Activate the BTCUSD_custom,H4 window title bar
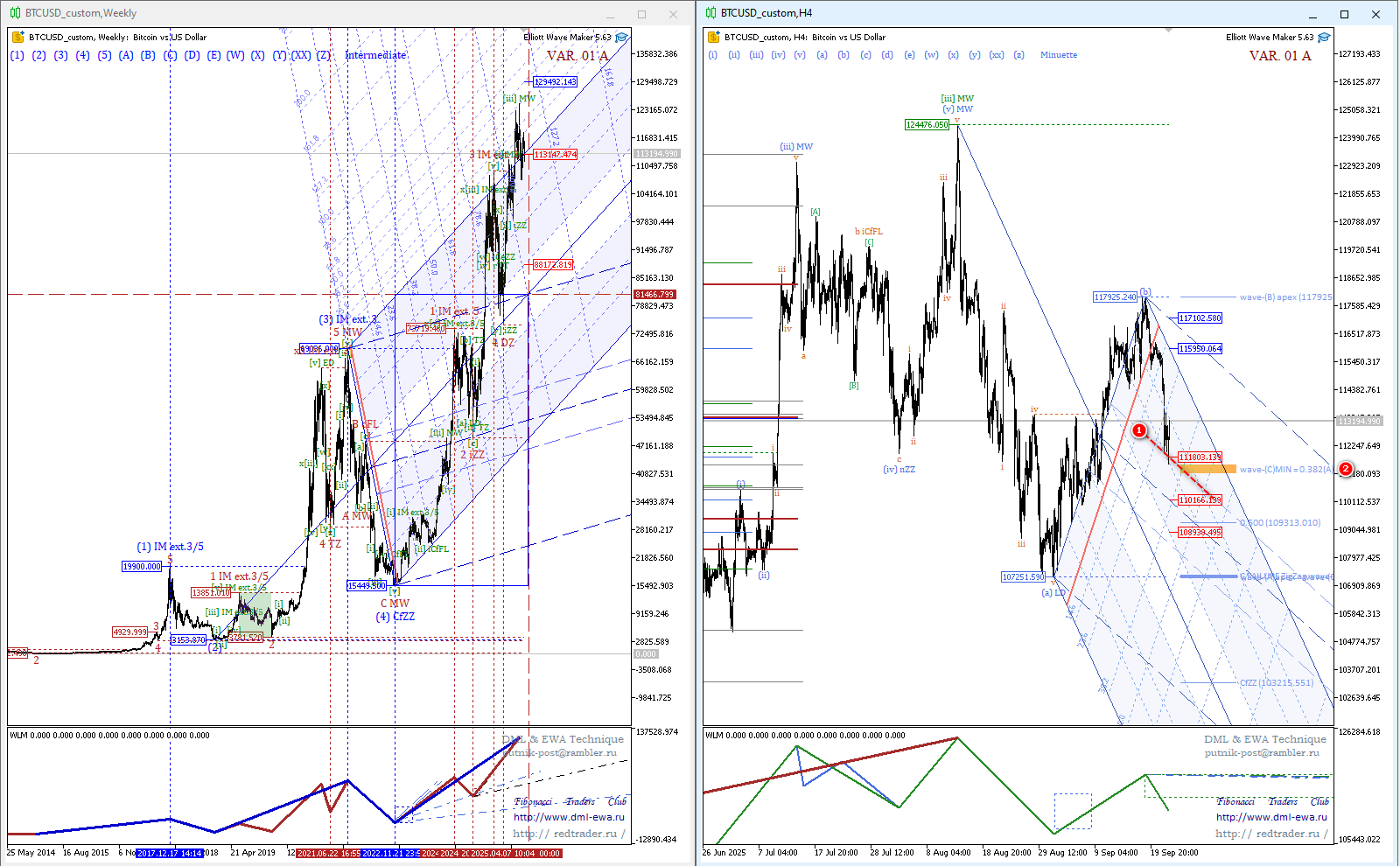Viewport: 1400px width, 866px height. [x=962, y=13]
